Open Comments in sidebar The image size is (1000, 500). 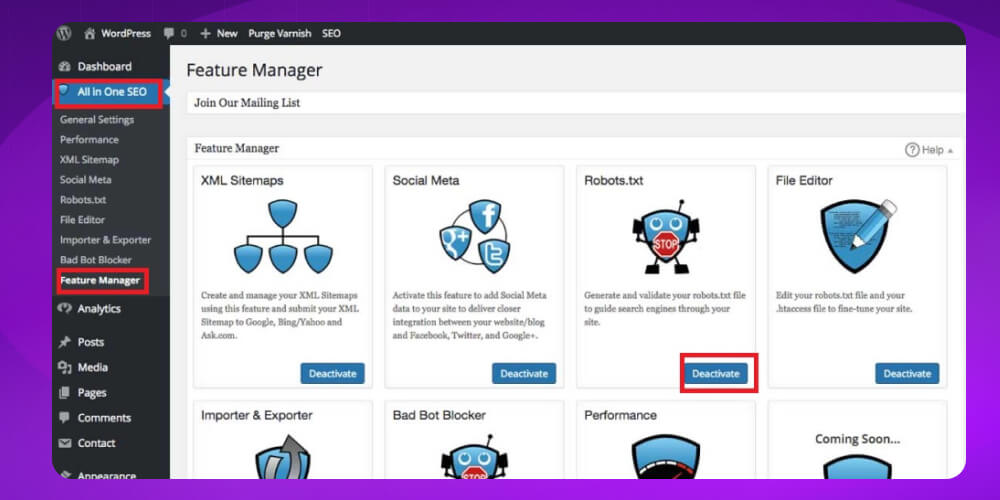104,418
